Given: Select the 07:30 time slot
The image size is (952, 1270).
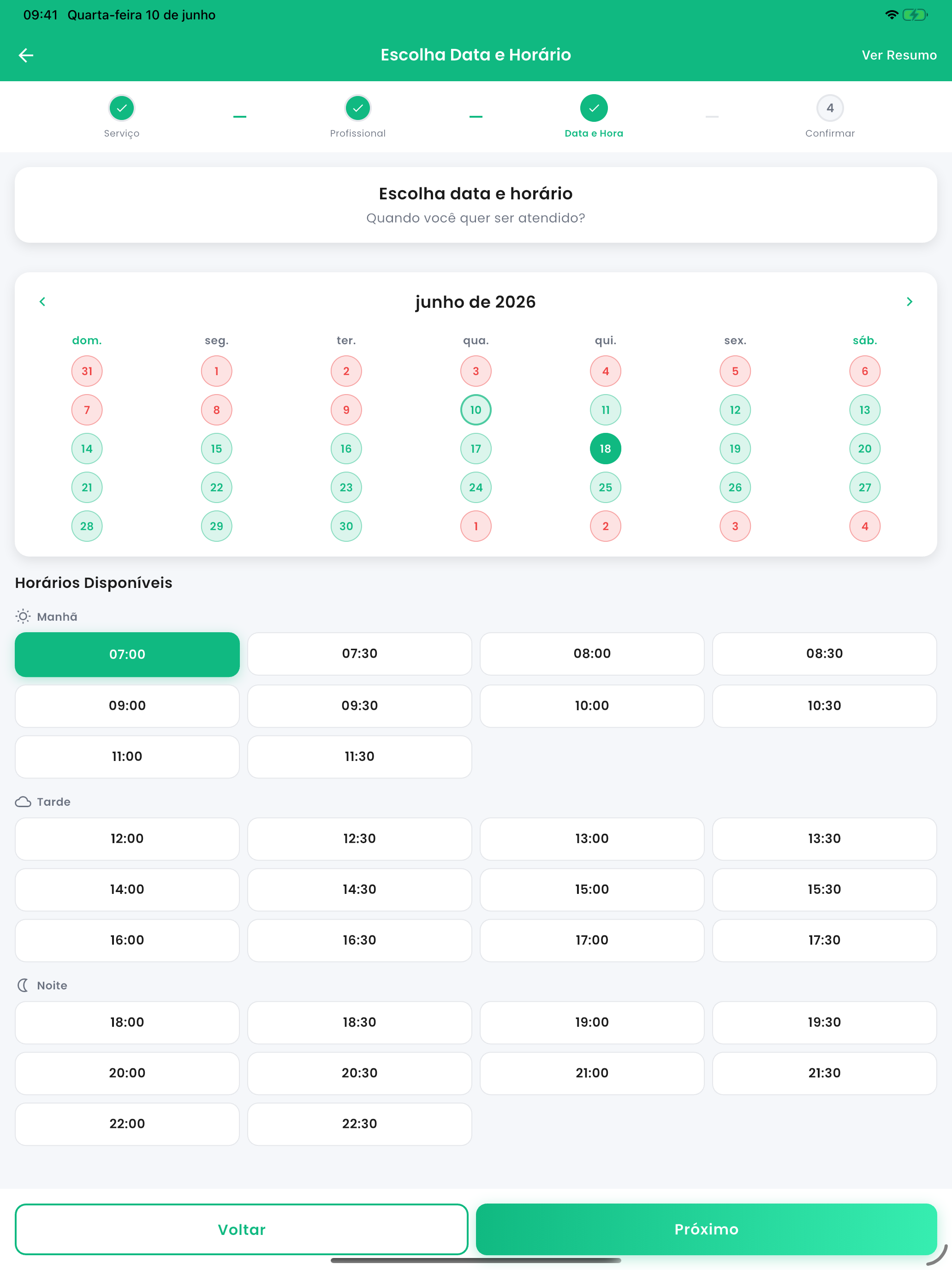Looking at the screenshot, I should pyautogui.click(x=360, y=654).
